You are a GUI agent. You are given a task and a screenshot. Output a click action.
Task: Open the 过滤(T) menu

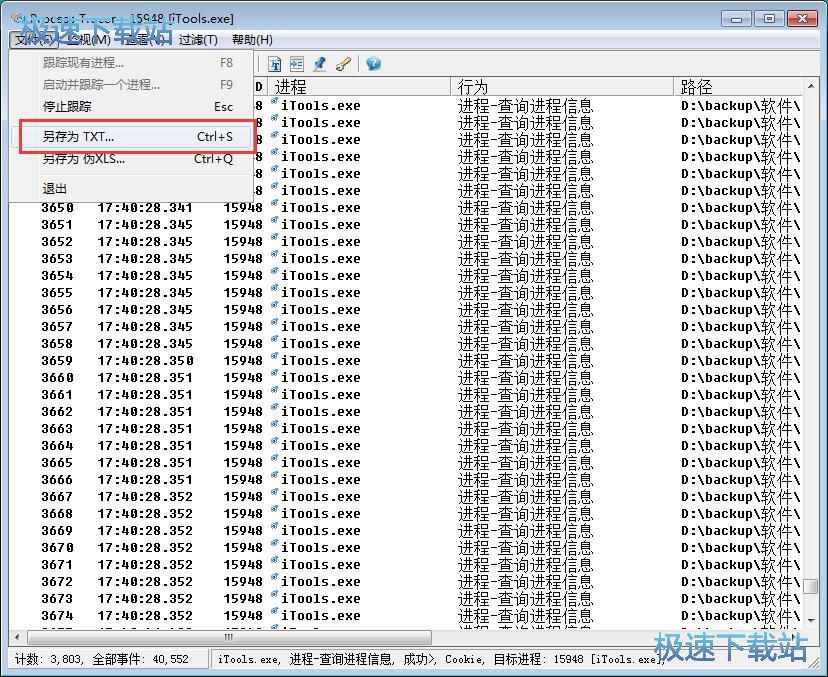(x=198, y=40)
